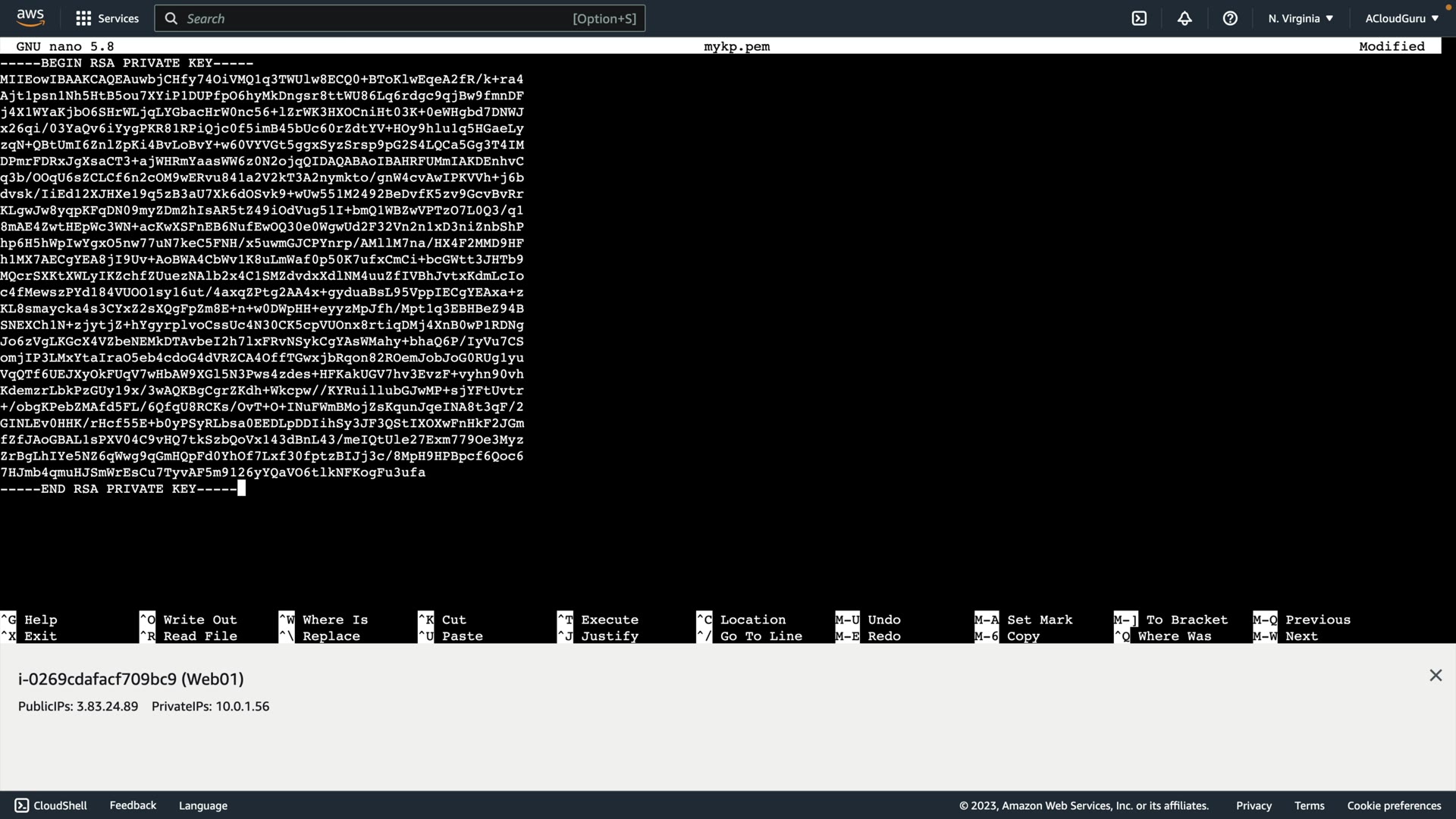Click the CloudShell icon in footer
1456x819 pixels.
(22, 805)
